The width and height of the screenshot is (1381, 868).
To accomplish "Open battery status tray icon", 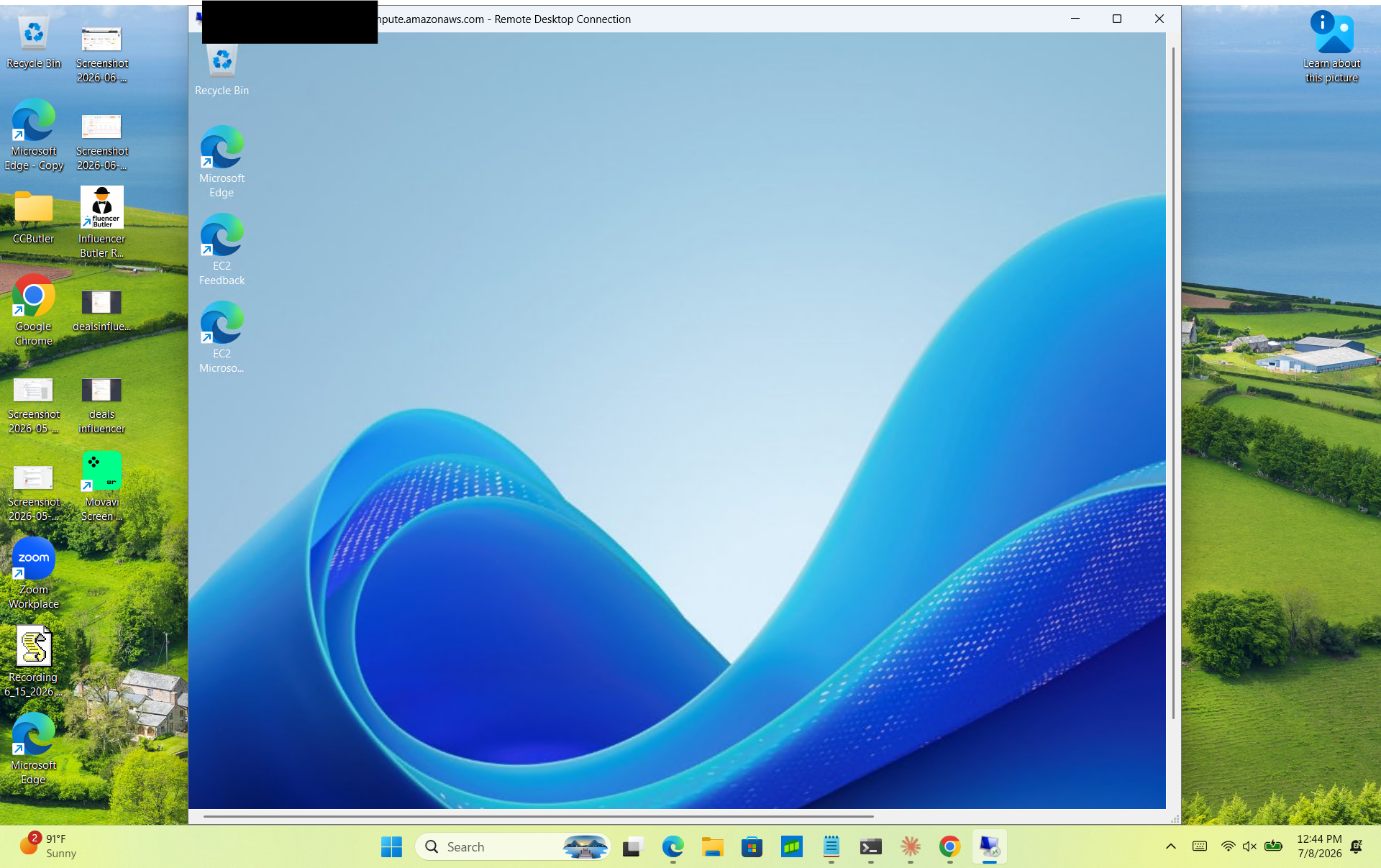I will point(1273,846).
